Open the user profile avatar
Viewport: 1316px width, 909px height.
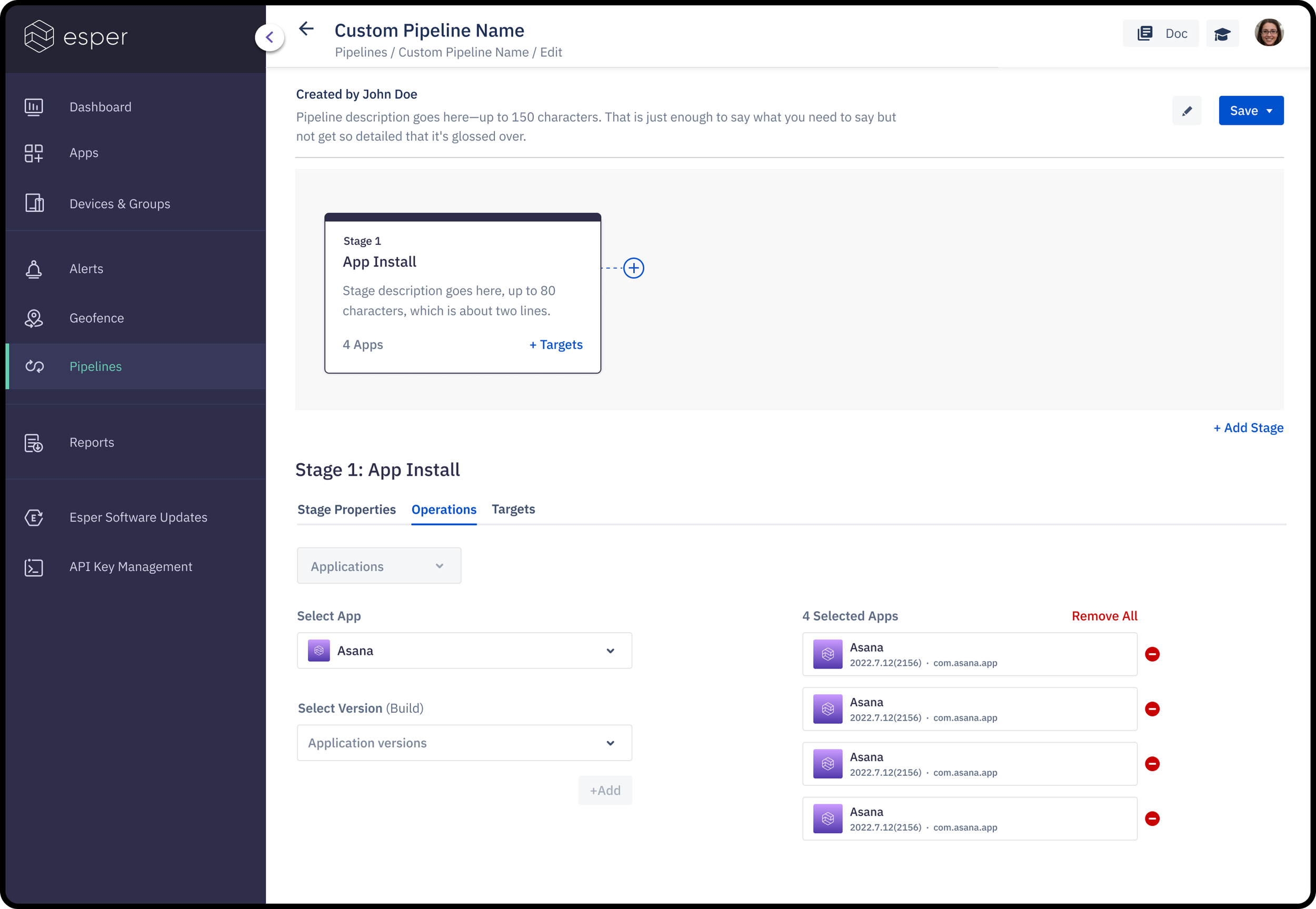tap(1268, 33)
